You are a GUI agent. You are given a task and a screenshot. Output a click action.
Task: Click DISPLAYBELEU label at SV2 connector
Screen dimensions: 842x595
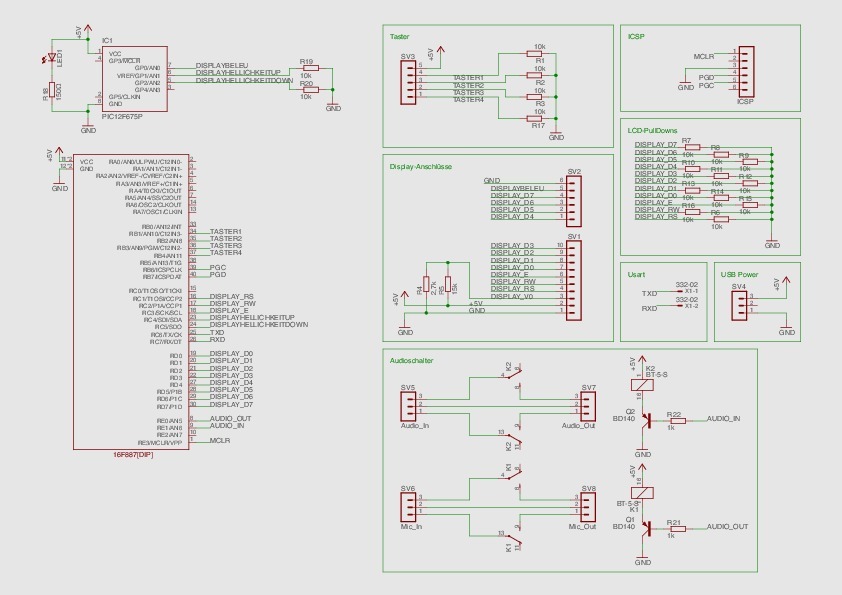tap(517, 188)
